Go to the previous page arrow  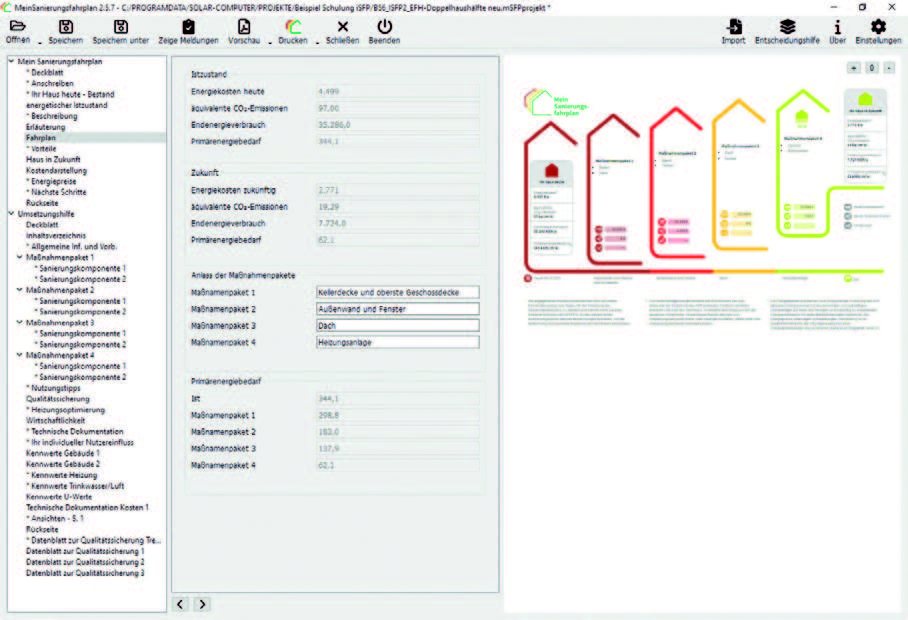point(180,604)
